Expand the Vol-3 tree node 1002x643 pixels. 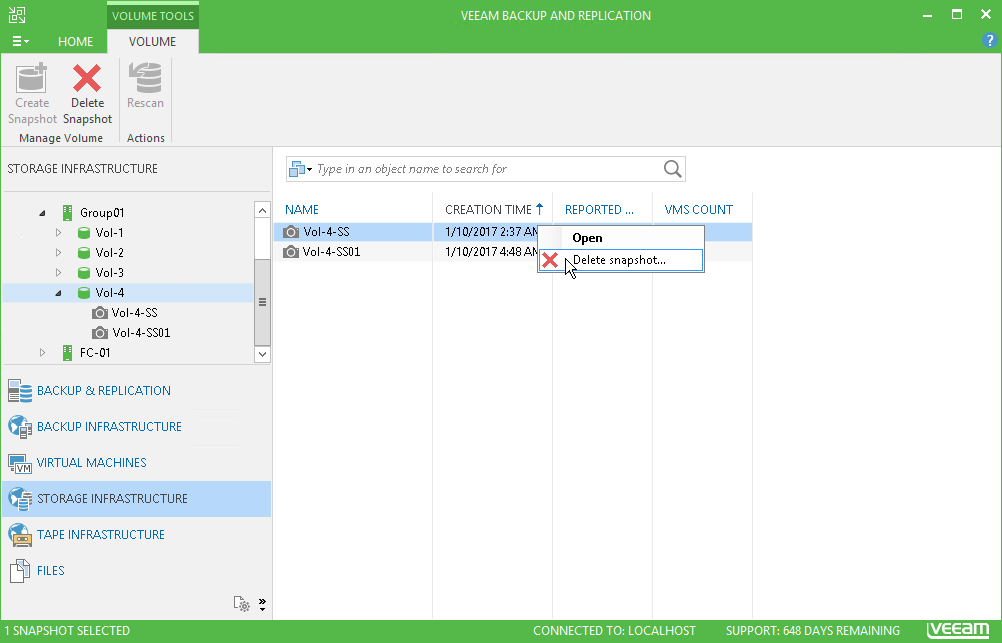pos(58,272)
